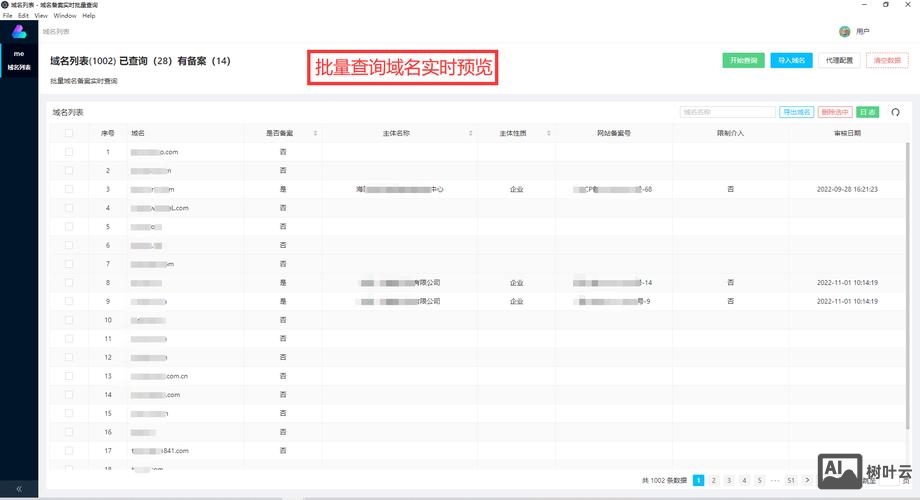Click the red 清空数据 button
This screenshot has width=920, height=500.
pyautogui.click(x=887, y=60)
